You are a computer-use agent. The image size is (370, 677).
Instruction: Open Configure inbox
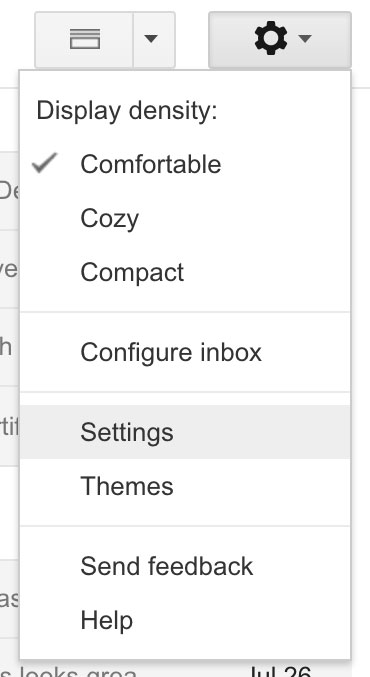(185, 352)
